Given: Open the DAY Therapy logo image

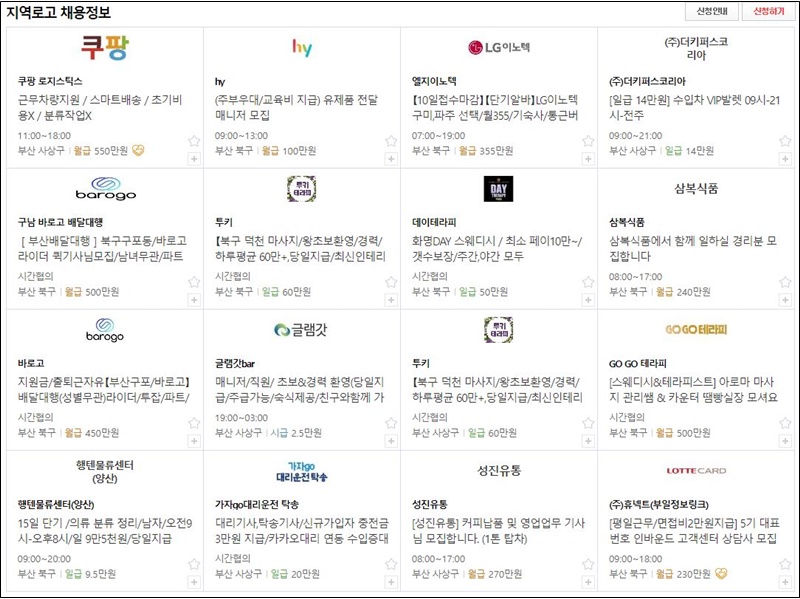Looking at the screenshot, I should (498, 189).
